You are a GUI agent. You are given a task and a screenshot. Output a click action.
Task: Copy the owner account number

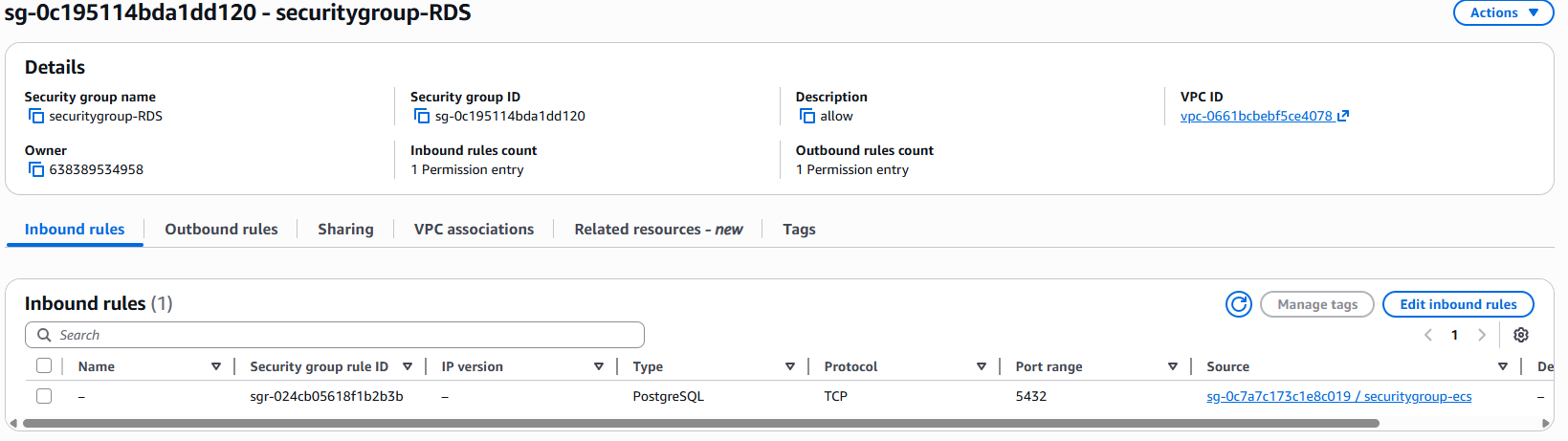[36, 169]
